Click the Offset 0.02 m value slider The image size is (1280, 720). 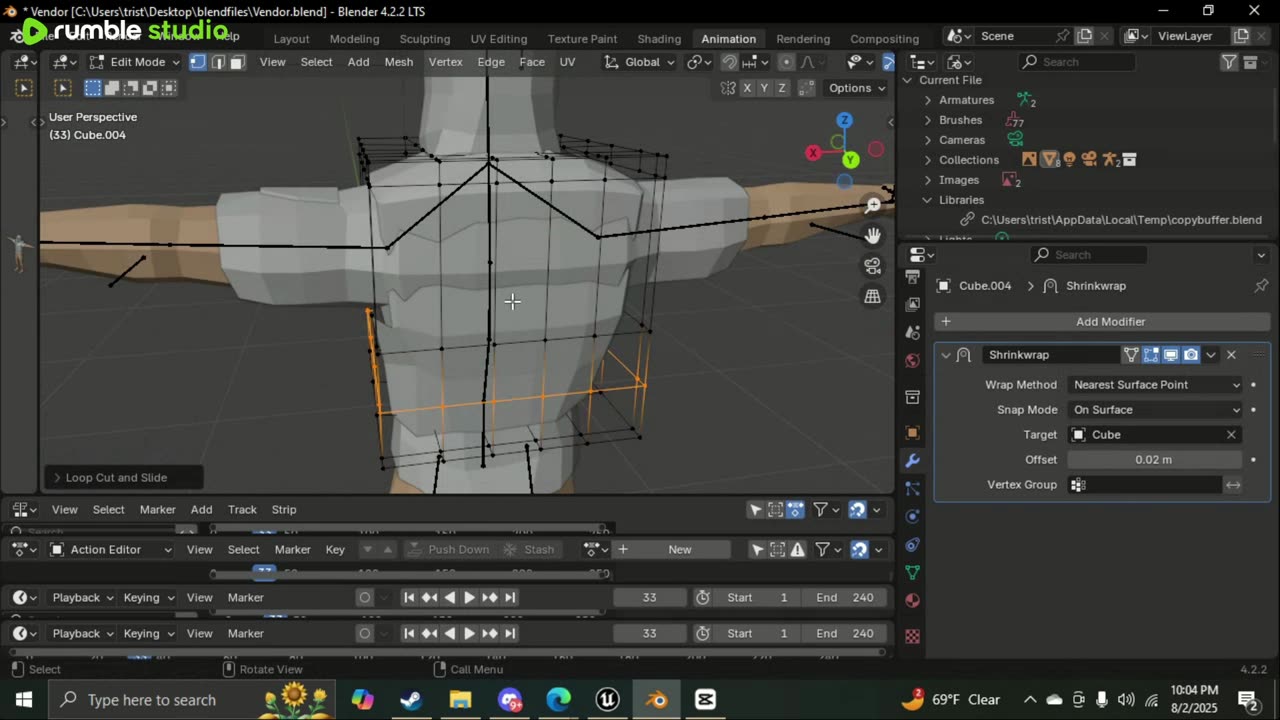point(1154,460)
